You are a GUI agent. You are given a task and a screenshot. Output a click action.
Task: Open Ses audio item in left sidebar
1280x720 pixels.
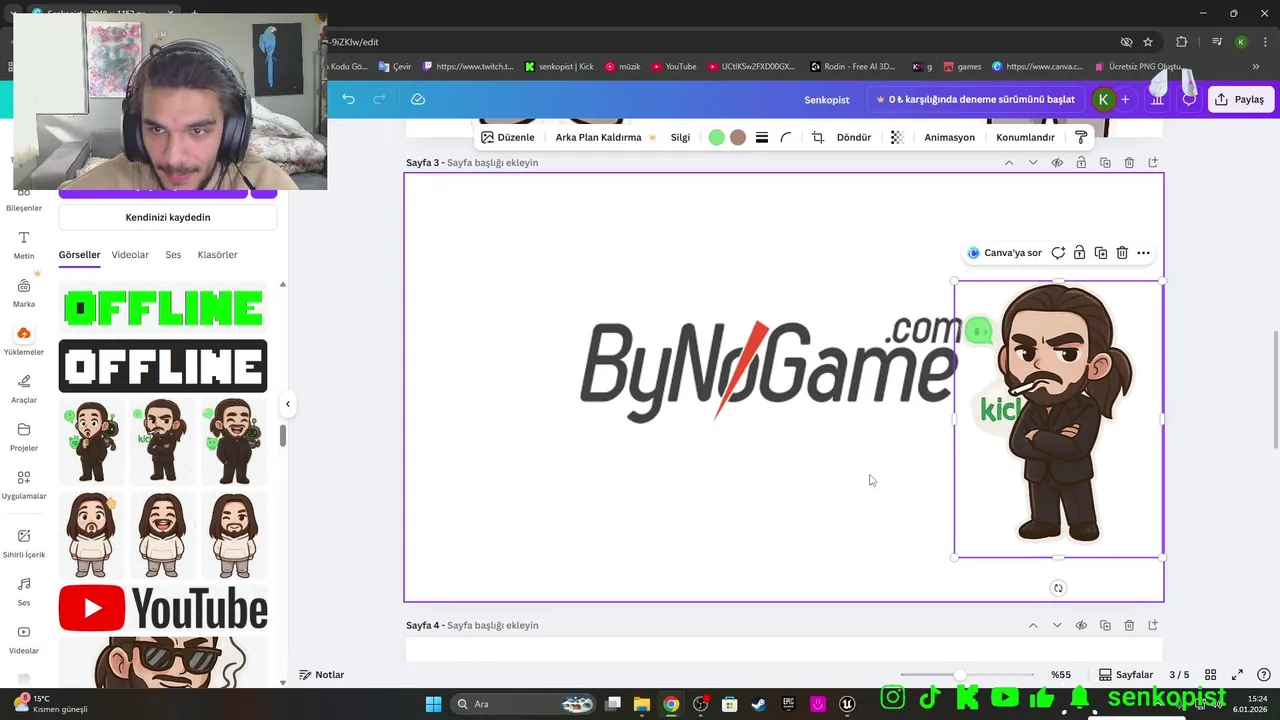pos(24,591)
